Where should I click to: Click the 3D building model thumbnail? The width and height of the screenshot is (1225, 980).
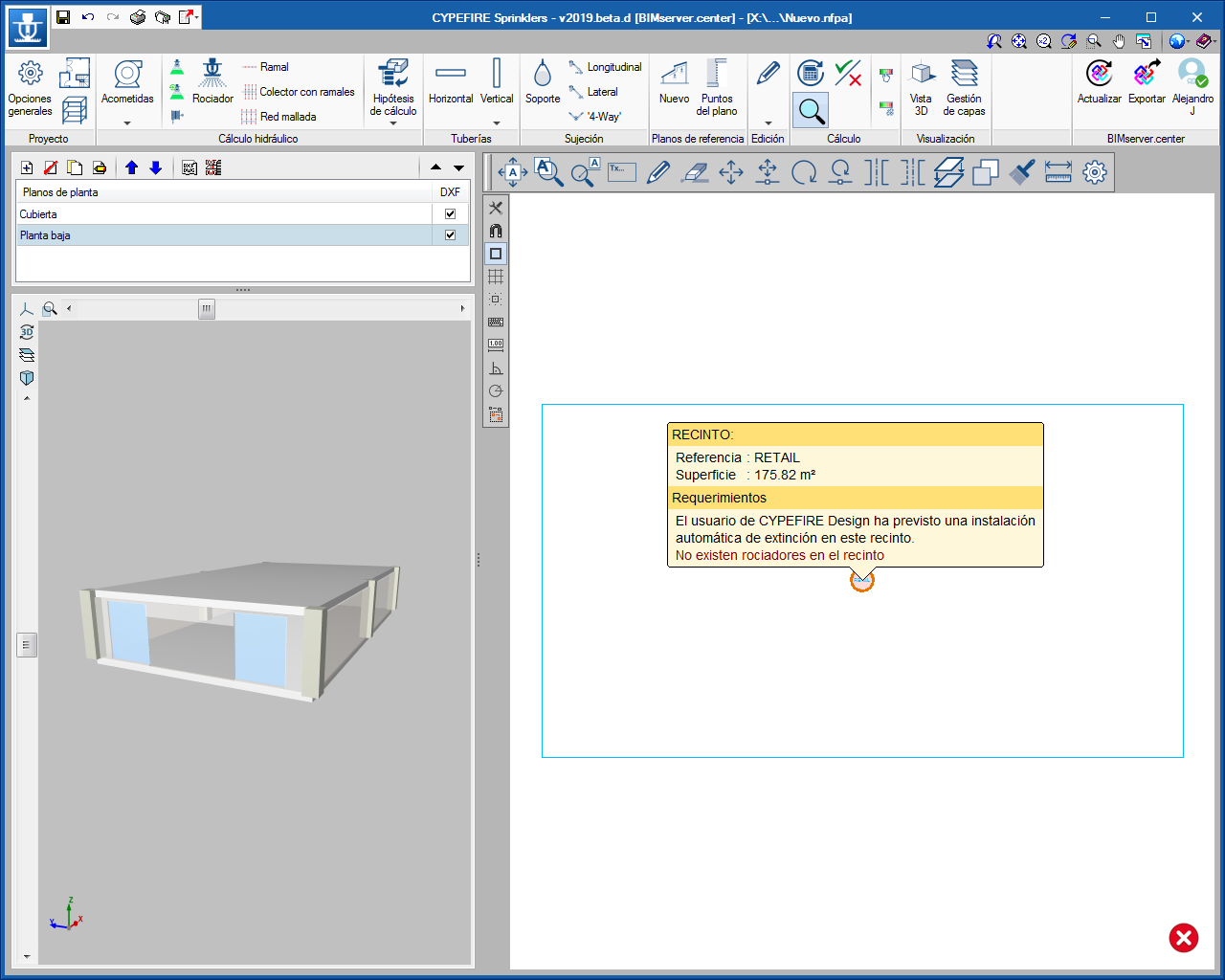tap(239, 632)
